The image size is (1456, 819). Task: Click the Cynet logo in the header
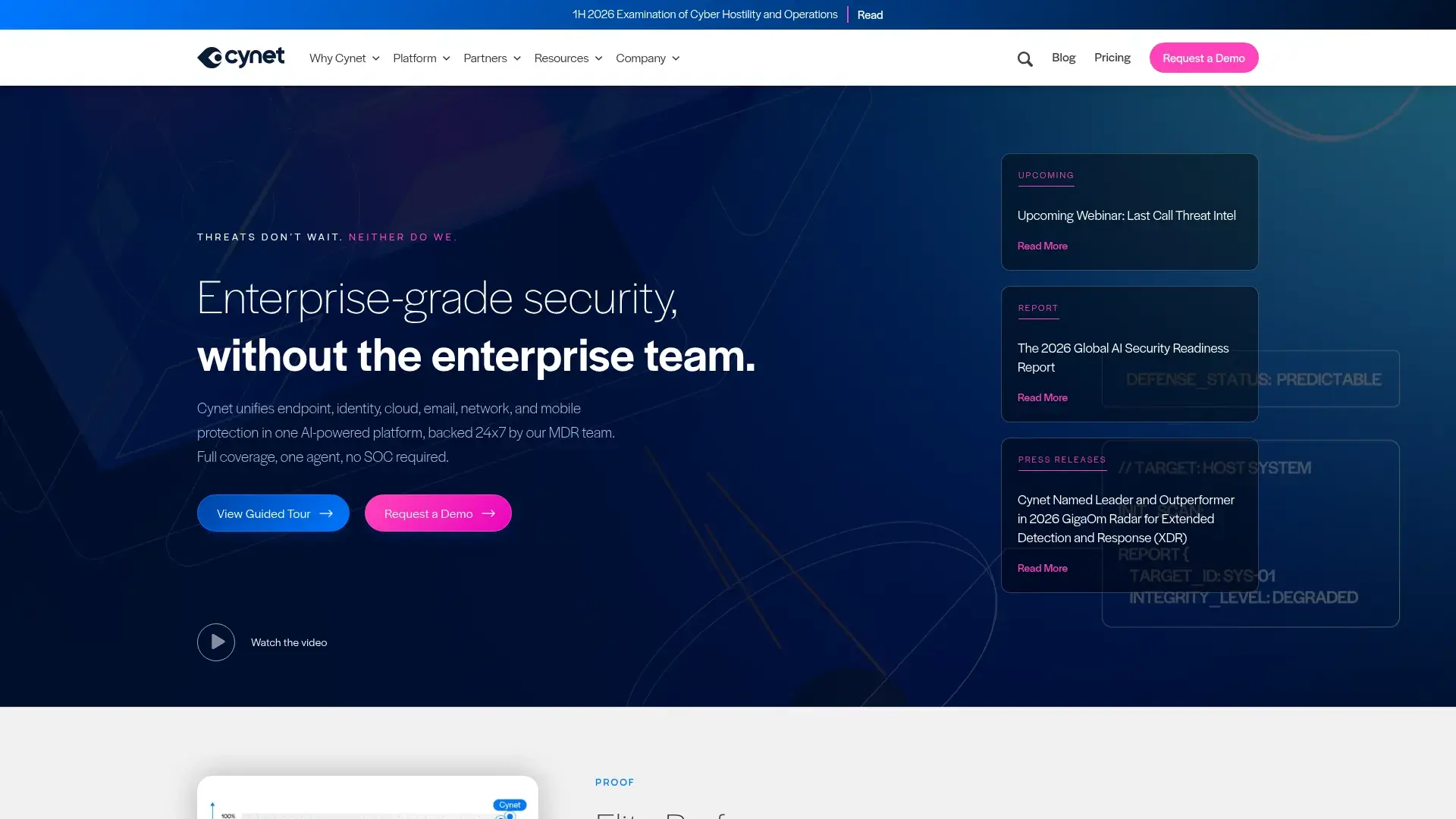click(x=241, y=58)
